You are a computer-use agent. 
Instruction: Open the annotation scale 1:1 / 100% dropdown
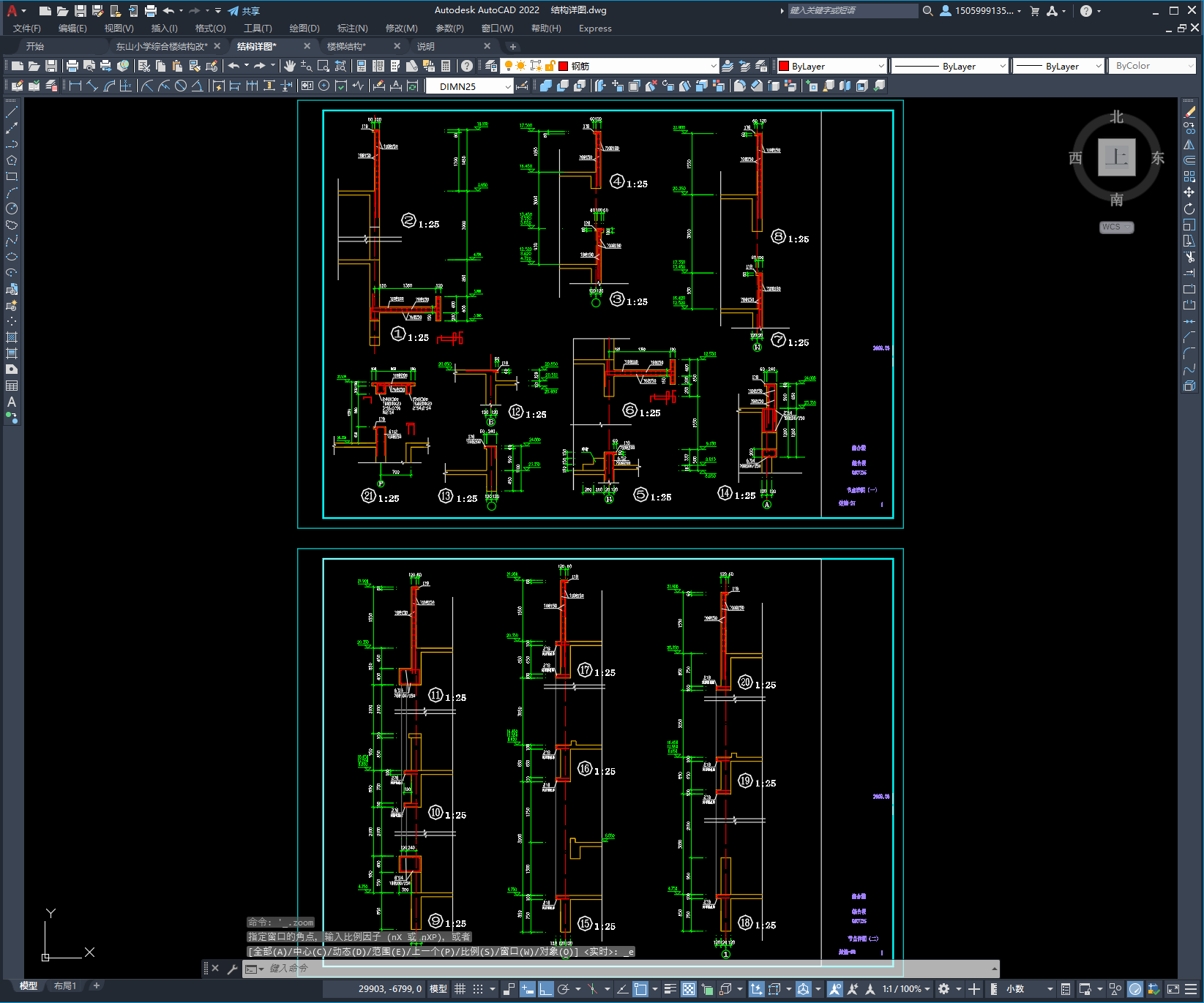906,989
